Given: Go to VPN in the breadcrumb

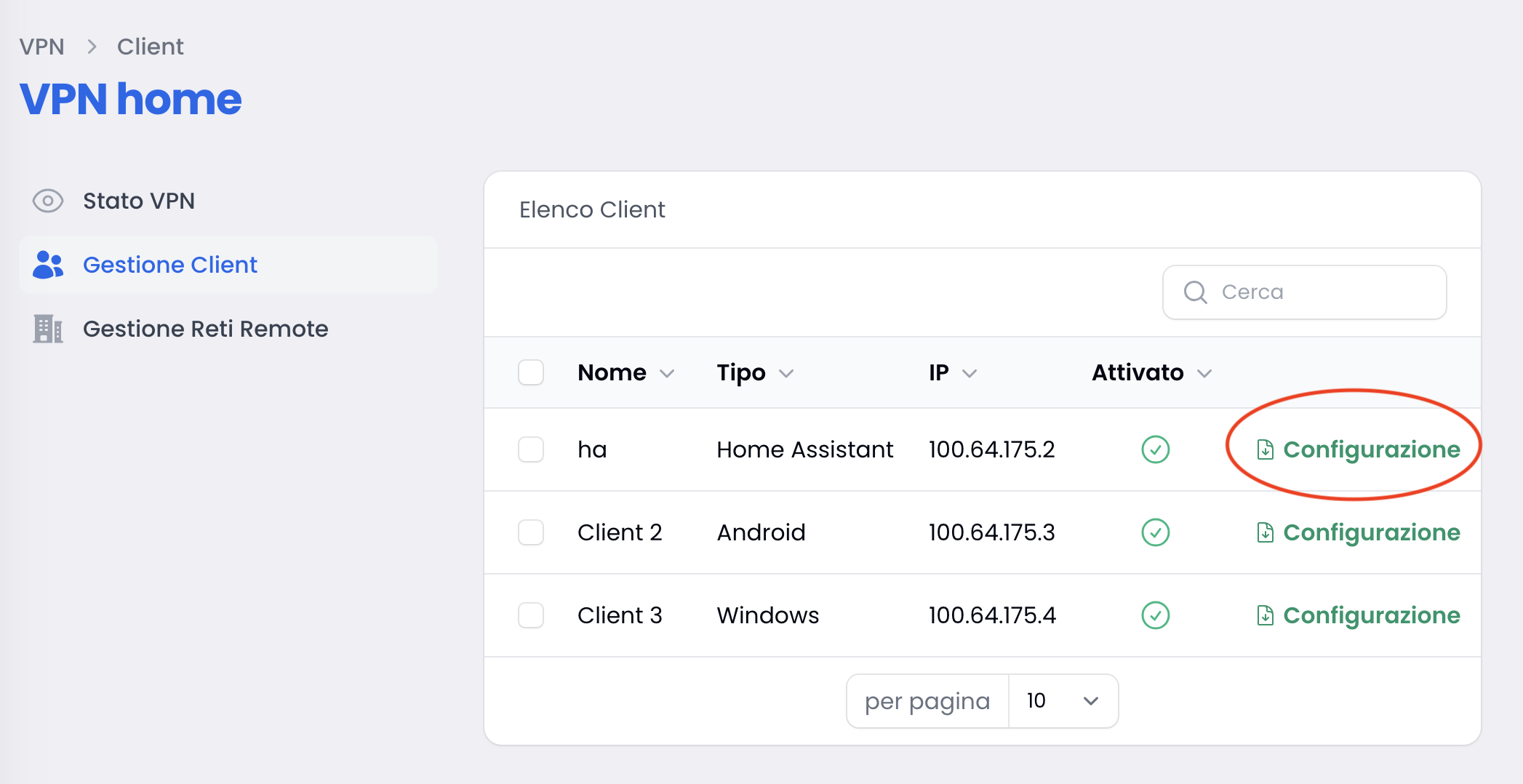Looking at the screenshot, I should click(x=41, y=47).
